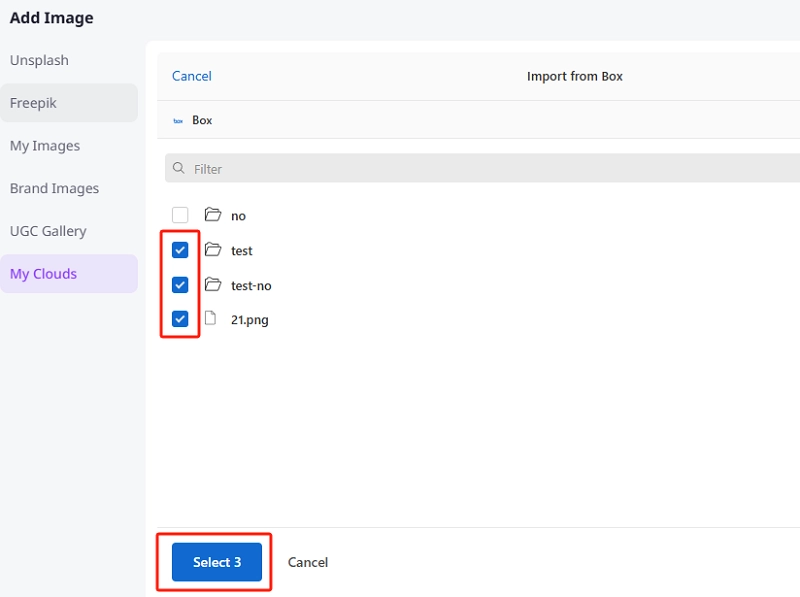The width and height of the screenshot is (800, 597).
Task: Open the "test-no" folder icon
Action: coord(213,285)
